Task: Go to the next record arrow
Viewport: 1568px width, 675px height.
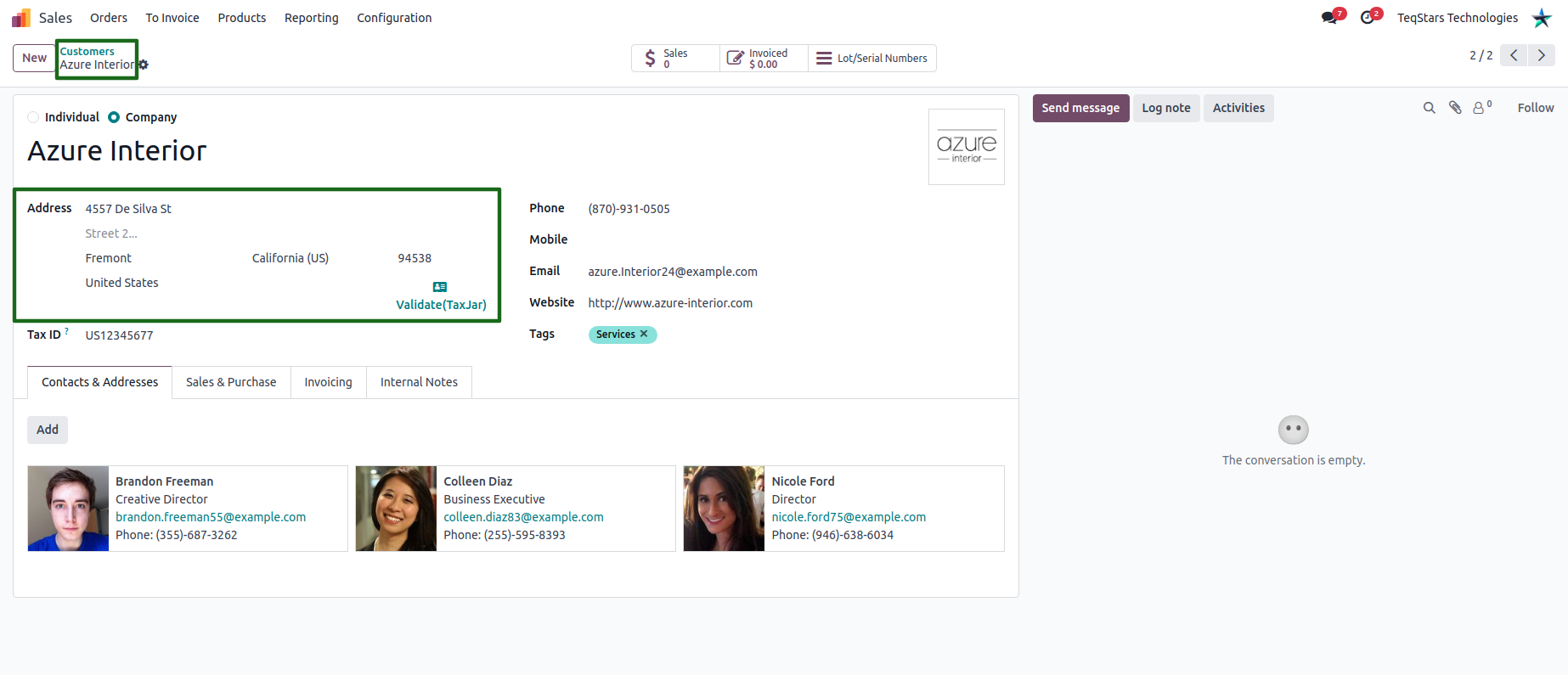Action: tap(1542, 55)
